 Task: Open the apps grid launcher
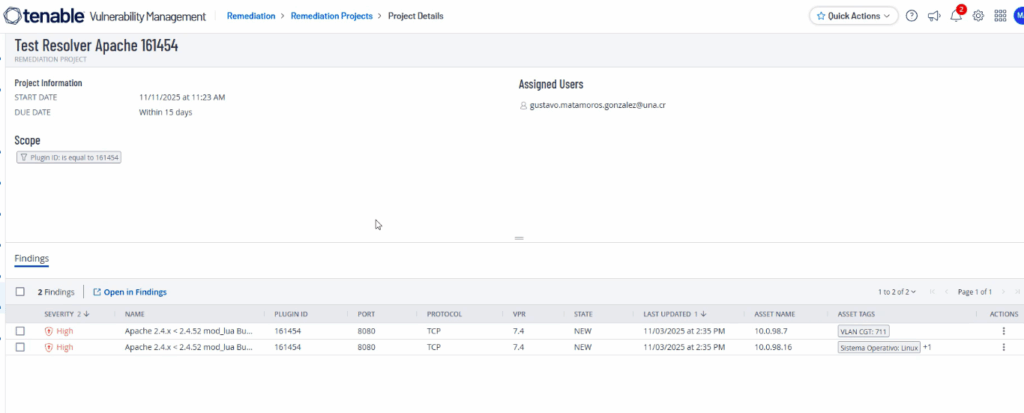click(x=1000, y=16)
